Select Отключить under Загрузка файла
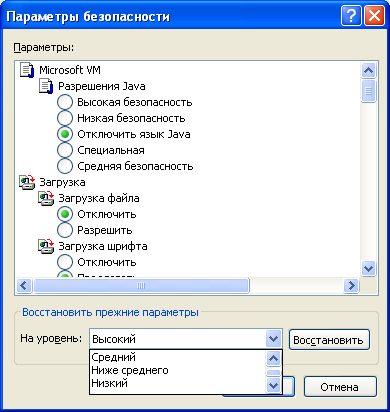390x412 pixels. pyautogui.click(x=65, y=214)
